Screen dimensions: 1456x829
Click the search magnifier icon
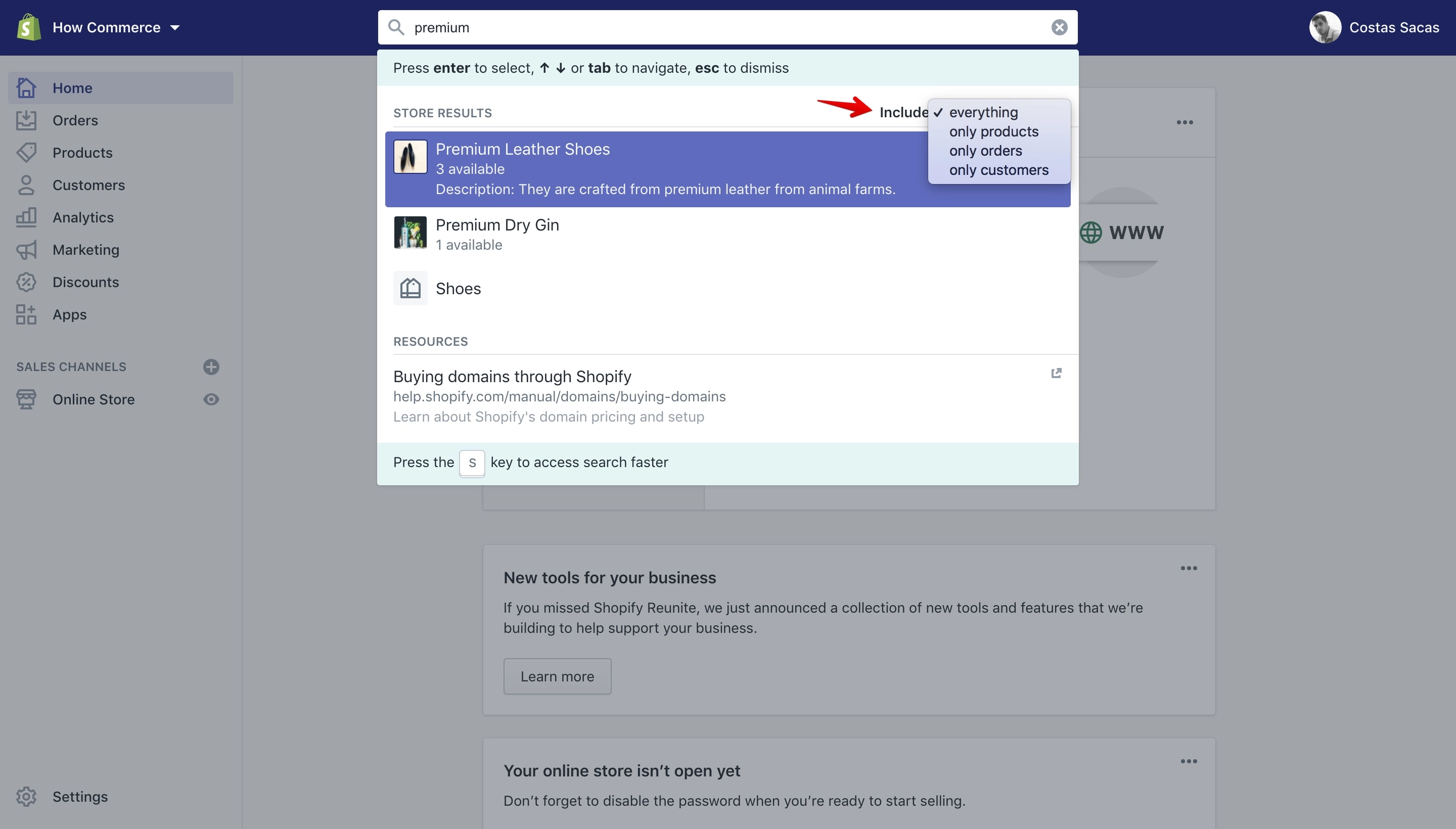(396, 27)
